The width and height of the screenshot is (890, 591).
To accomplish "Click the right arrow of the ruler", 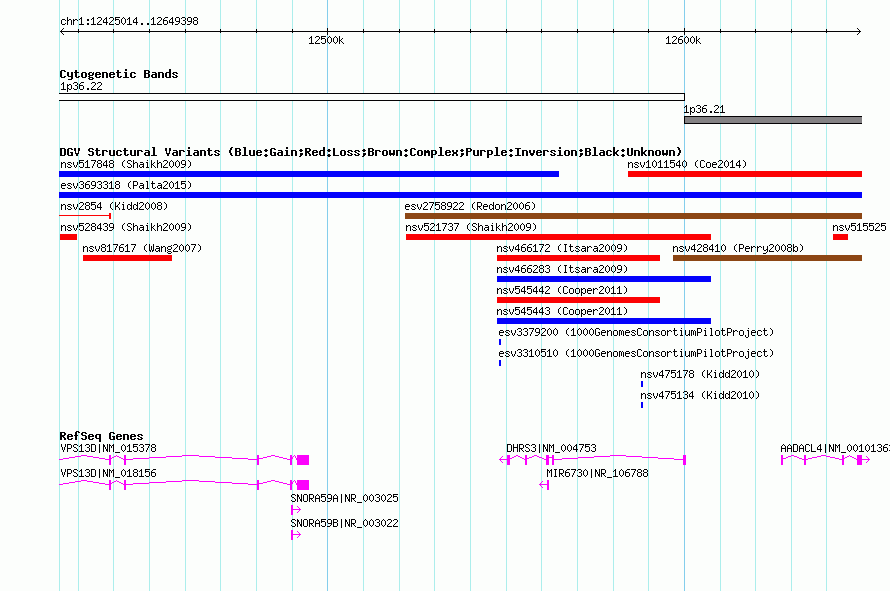I will coord(859,32).
